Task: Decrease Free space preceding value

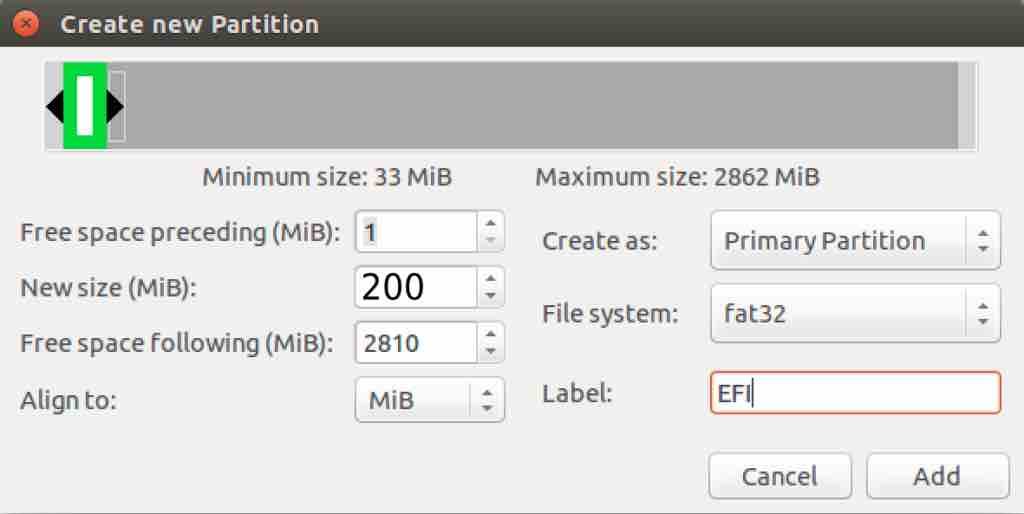Action: [491, 240]
